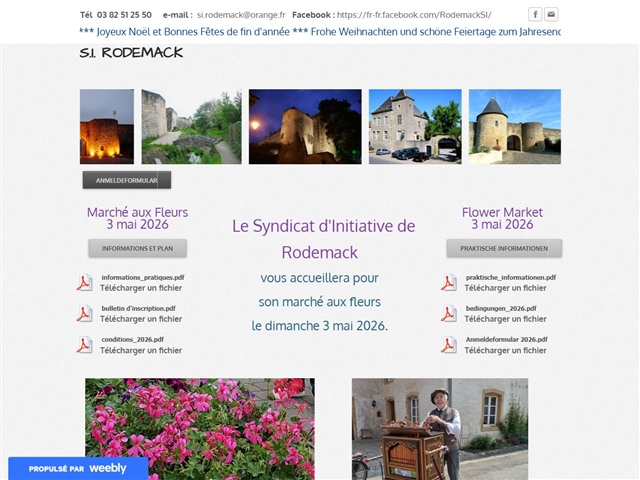Click the phone number 03 82 51 25 50

124,15
